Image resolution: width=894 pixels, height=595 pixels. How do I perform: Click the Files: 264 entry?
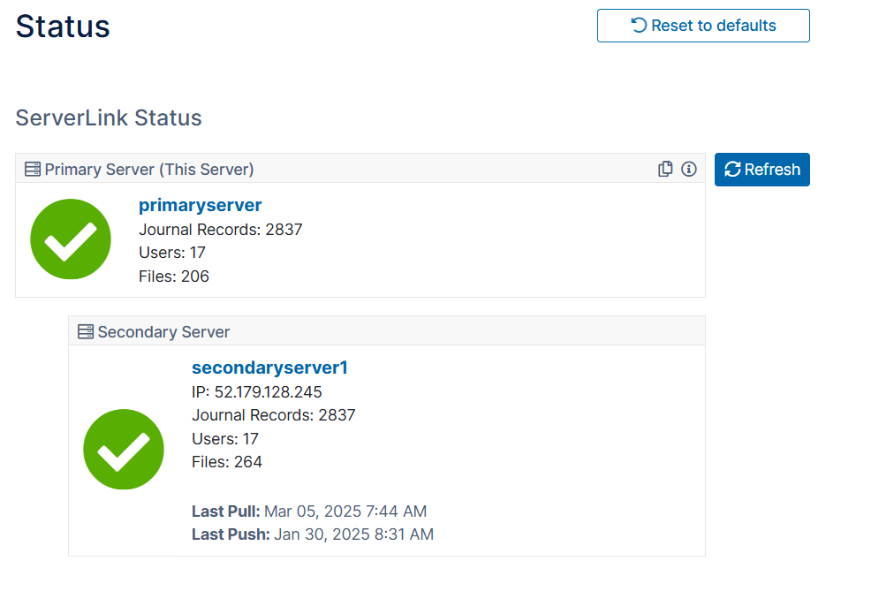point(227,461)
